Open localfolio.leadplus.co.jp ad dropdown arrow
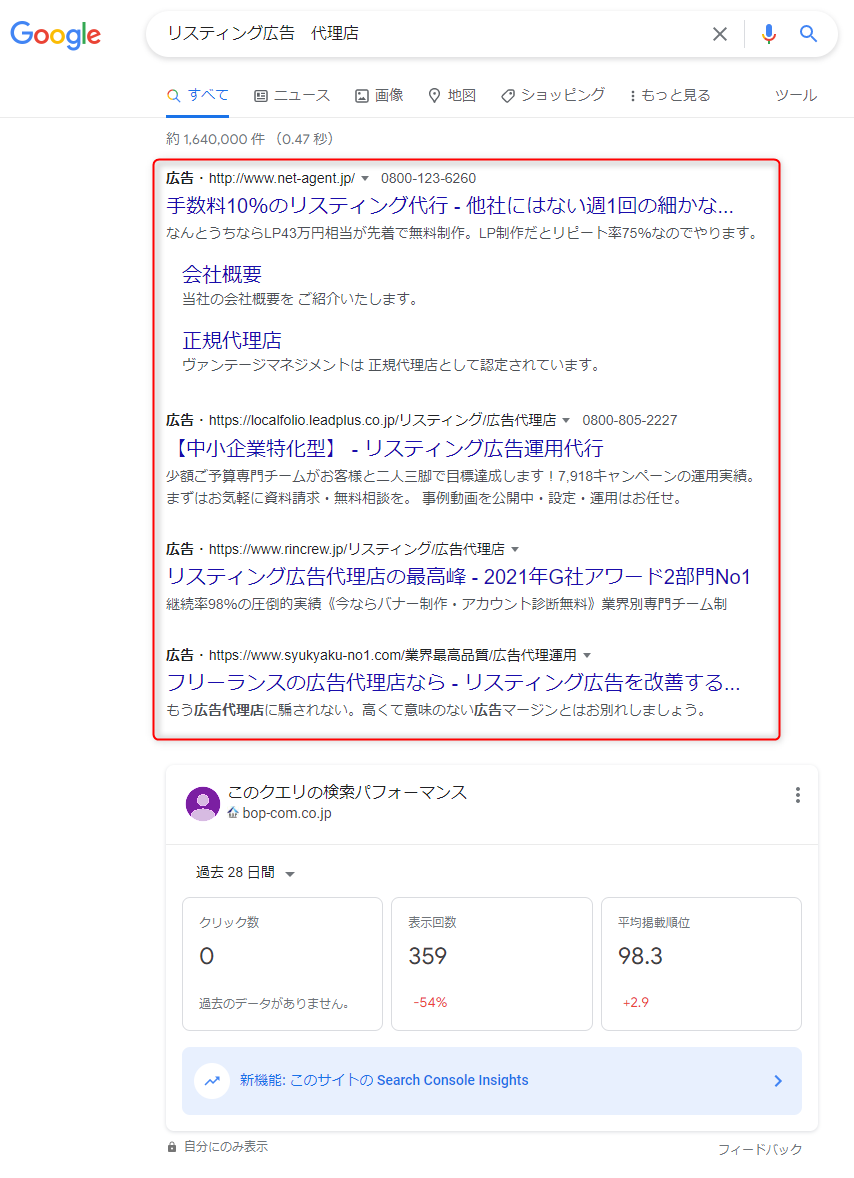854x1178 pixels. coord(566,421)
